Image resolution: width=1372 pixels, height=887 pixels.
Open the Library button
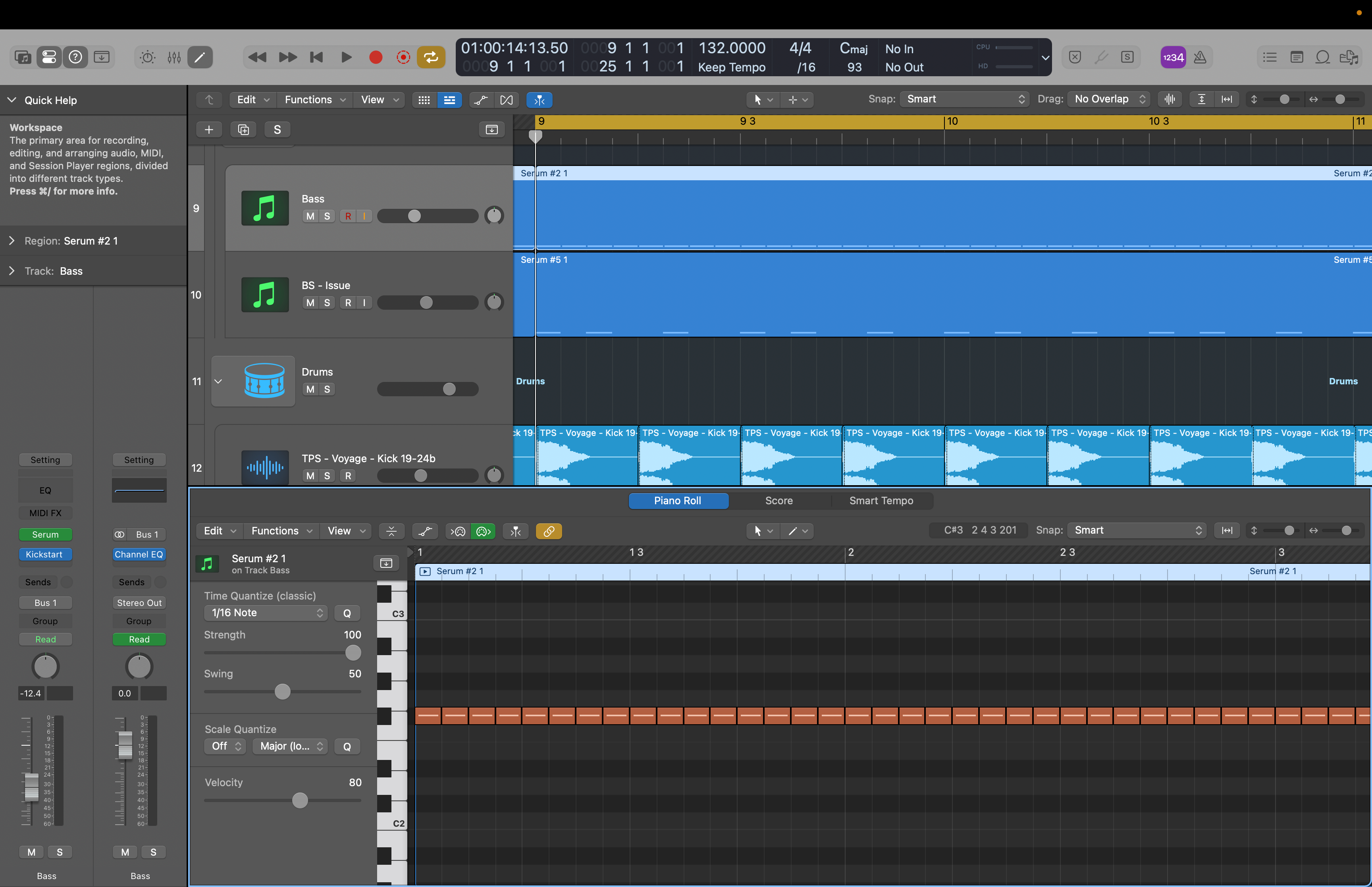coord(23,57)
